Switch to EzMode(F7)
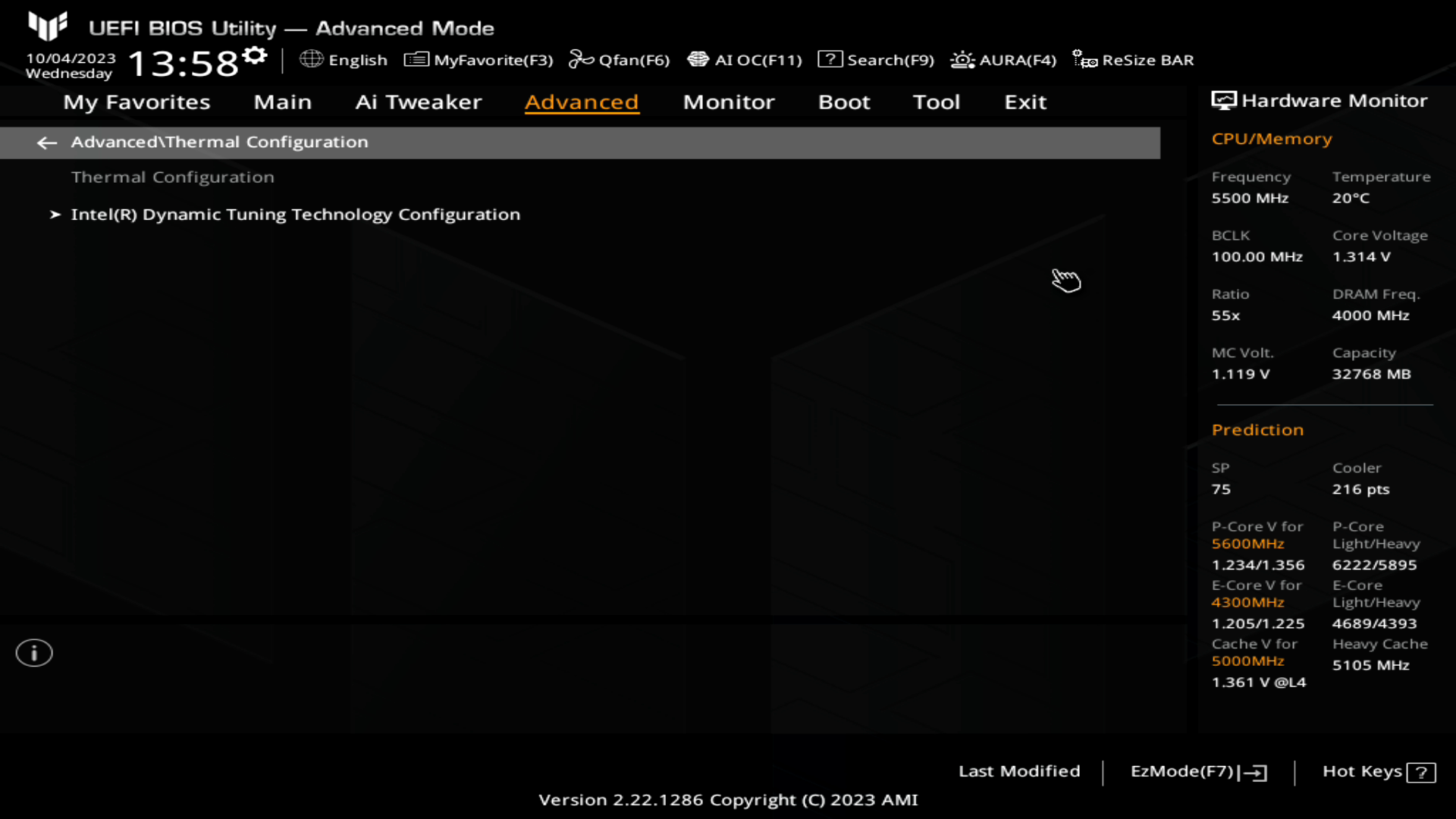The image size is (1456, 819). click(1181, 771)
